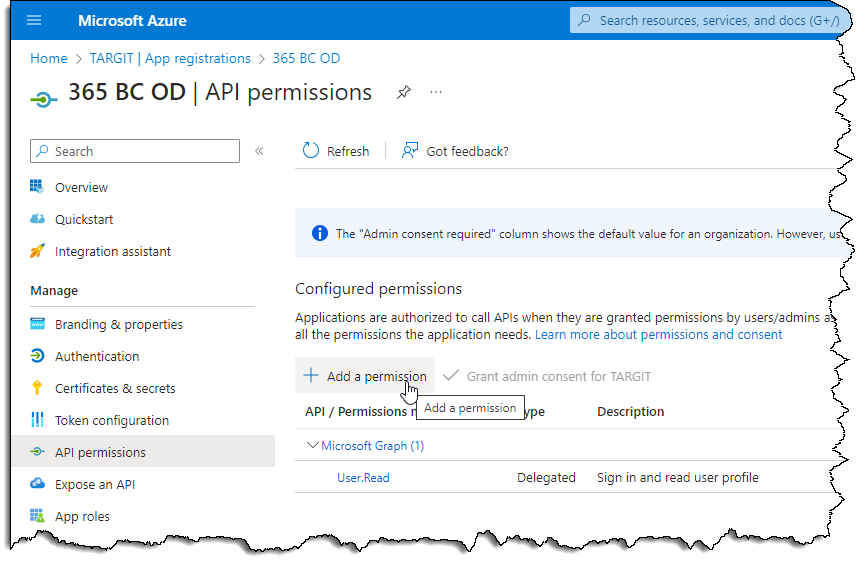Collapse the Microsoft Graph chevron
The image size is (861, 570).
(312, 445)
